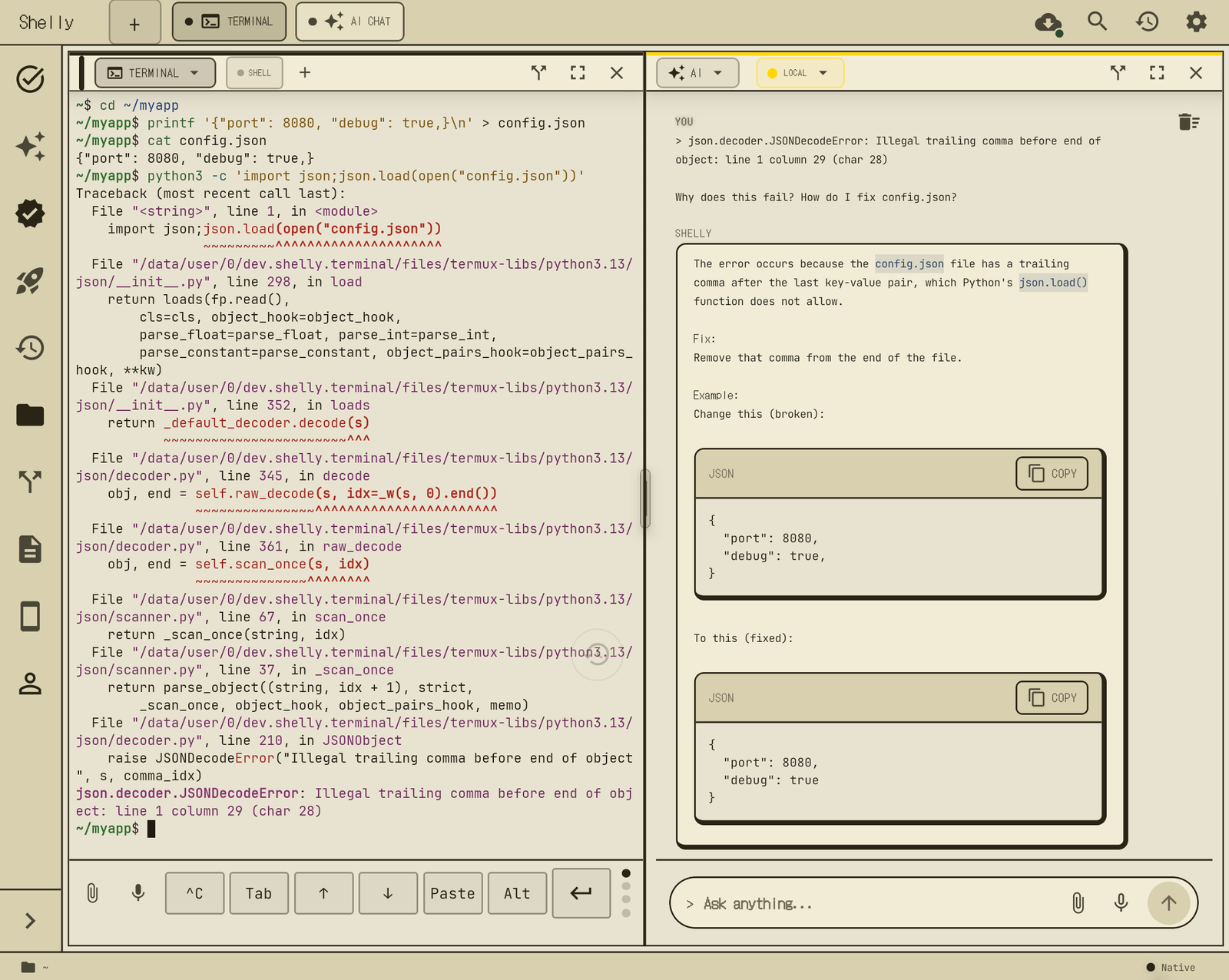Click the Paste key button

pyautogui.click(x=452, y=893)
